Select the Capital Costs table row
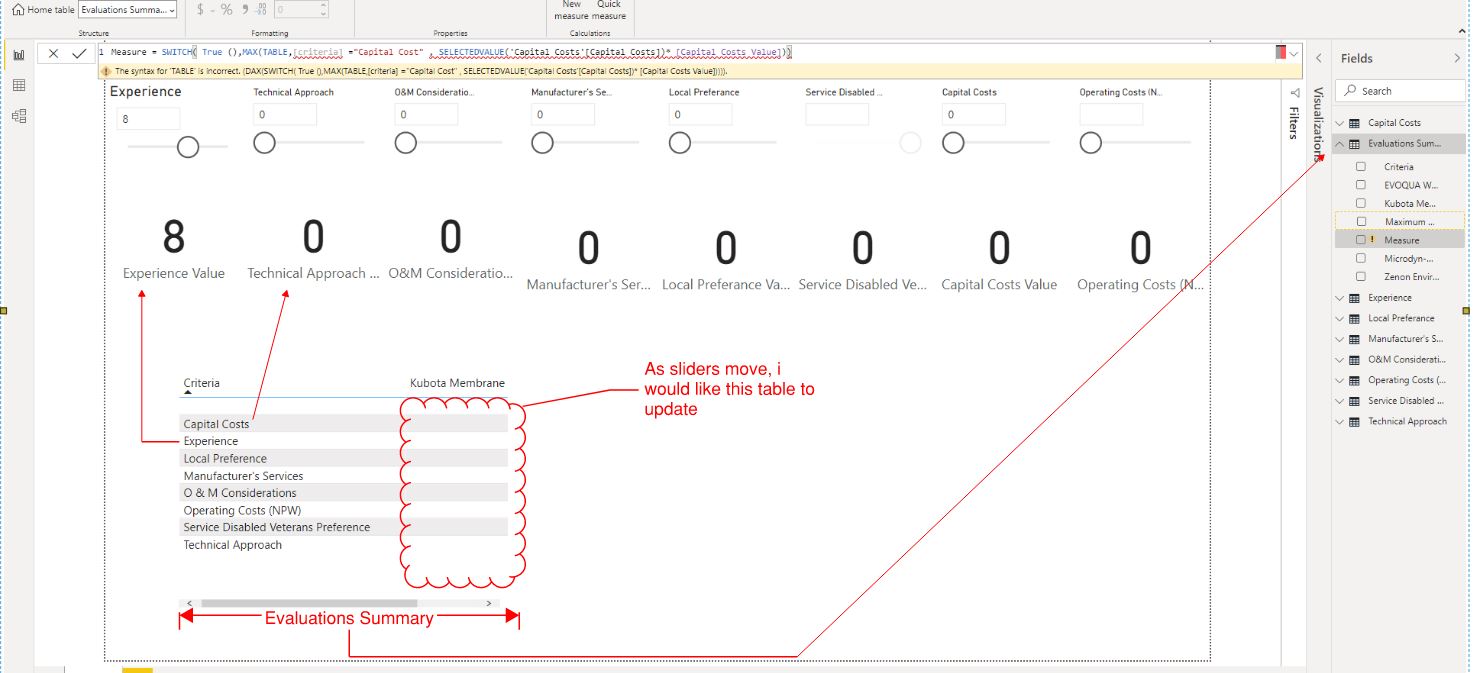Viewport: 1475px width, 673px height. [x=344, y=424]
